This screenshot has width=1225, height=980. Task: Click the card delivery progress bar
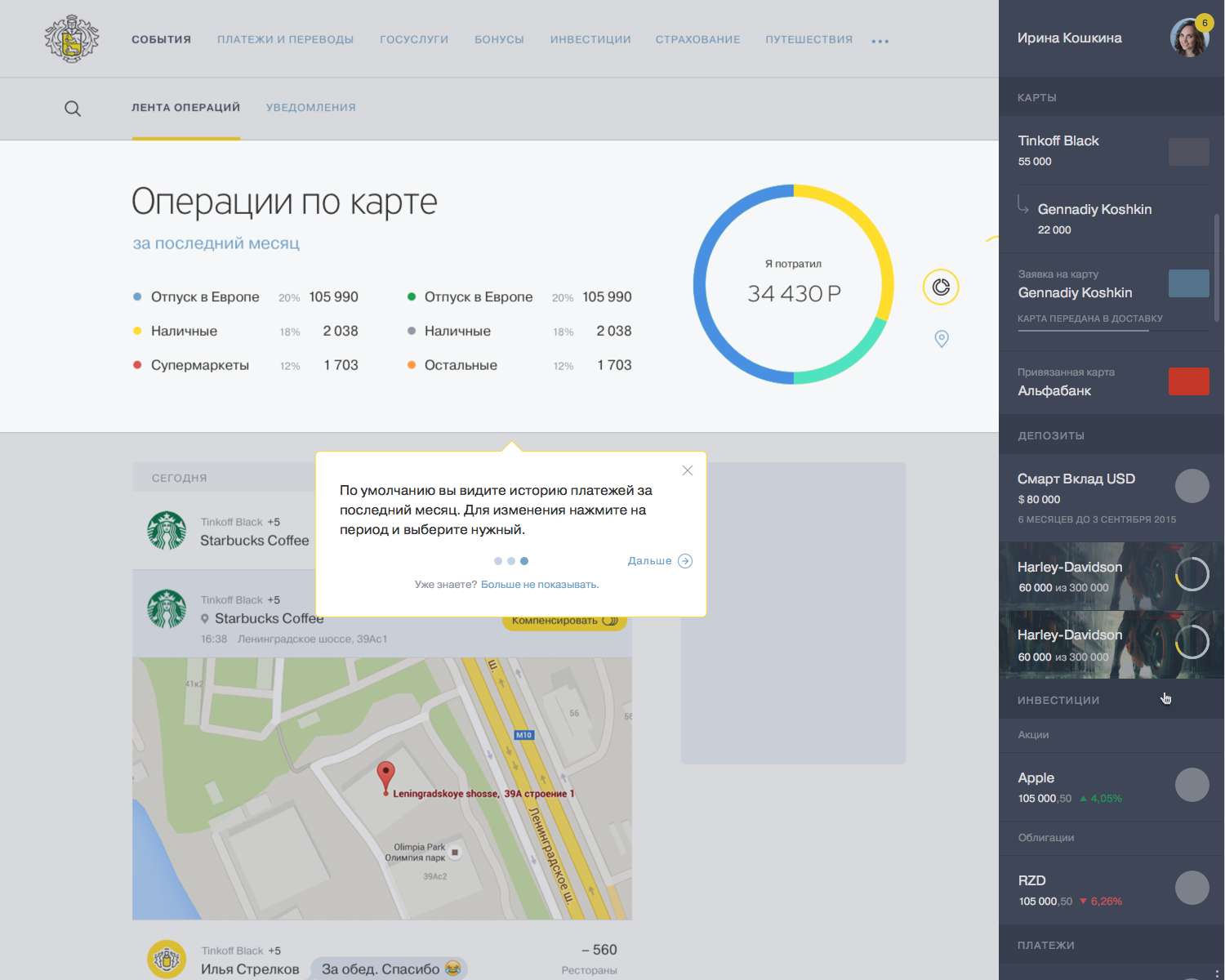(x=1113, y=331)
